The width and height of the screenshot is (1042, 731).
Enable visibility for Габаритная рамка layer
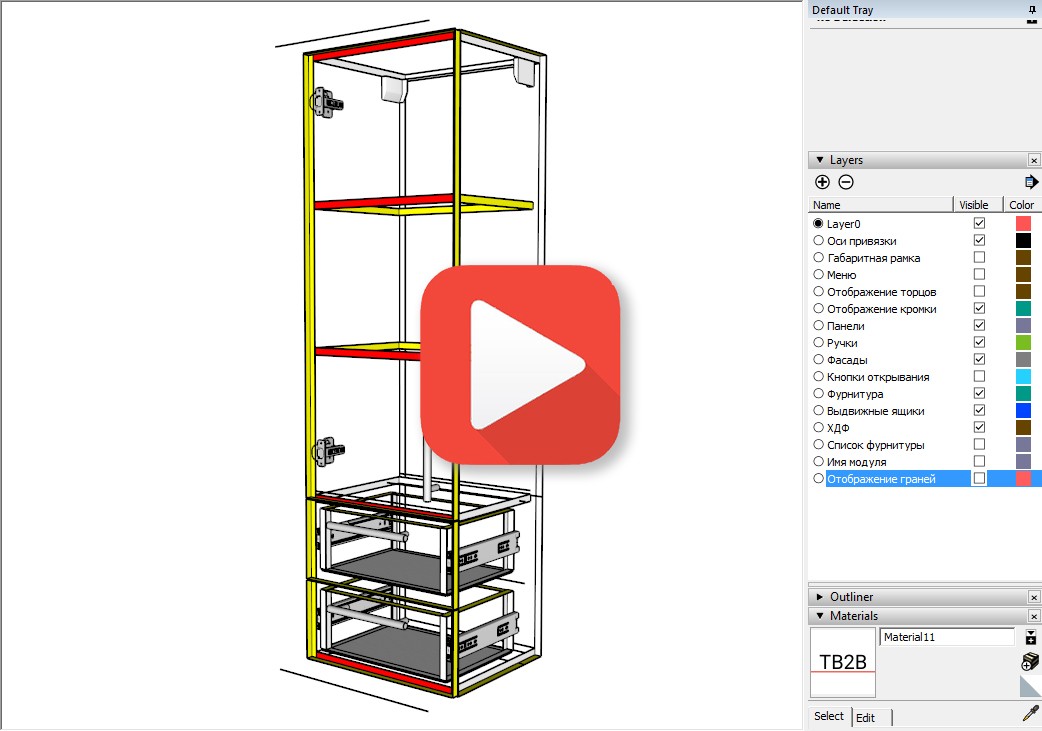click(979, 258)
